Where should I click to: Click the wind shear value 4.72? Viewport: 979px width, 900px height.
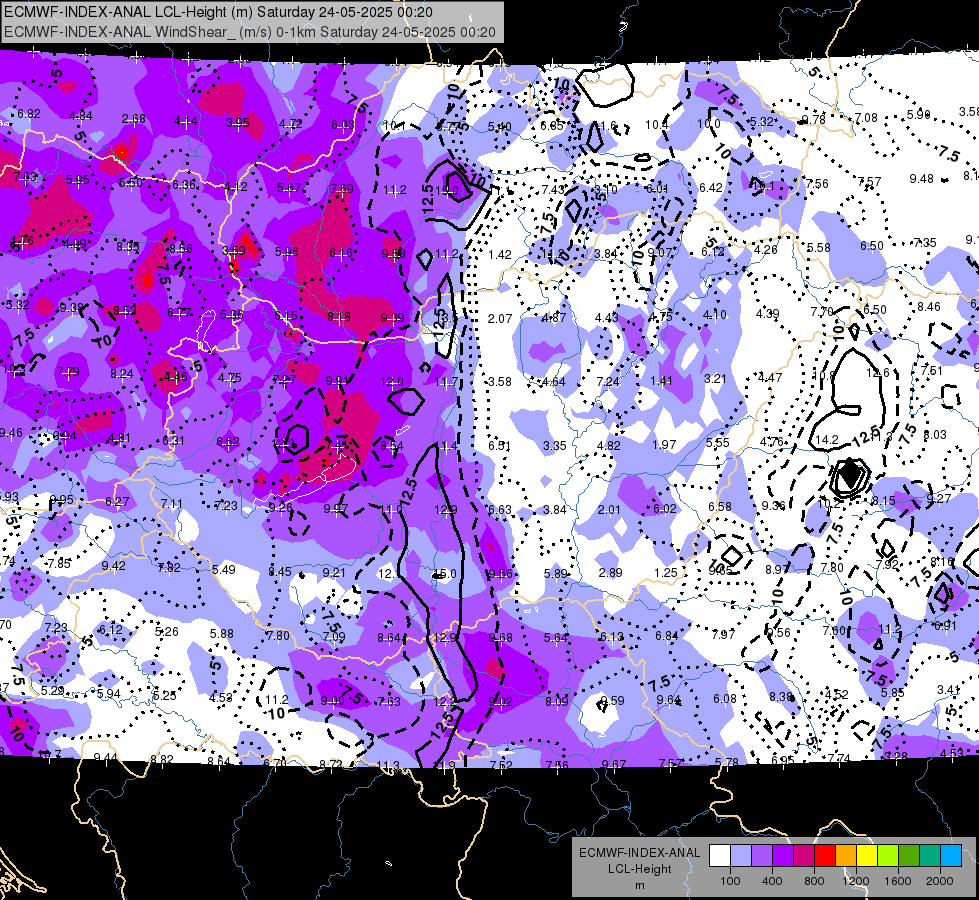click(x=290, y=124)
